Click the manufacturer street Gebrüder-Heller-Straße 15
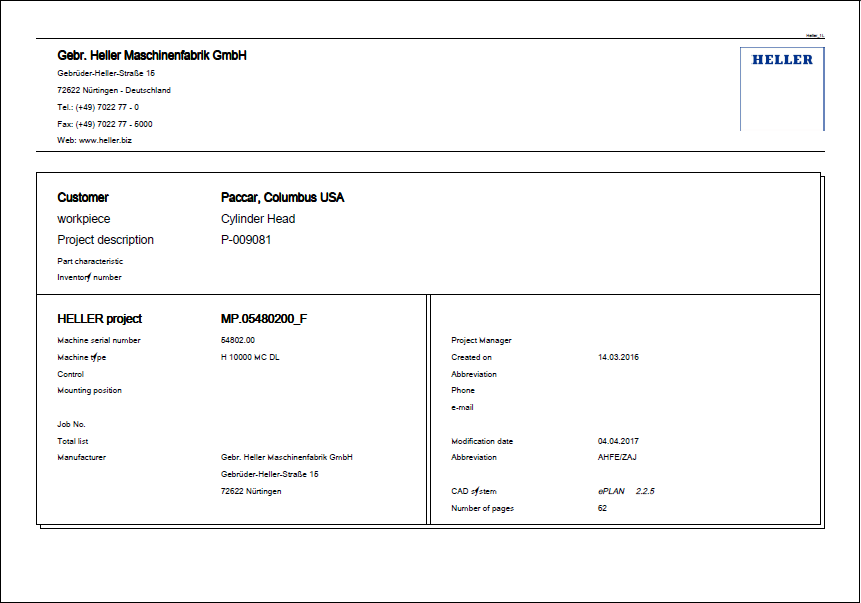This screenshot has height=603, width=861. 270,474
